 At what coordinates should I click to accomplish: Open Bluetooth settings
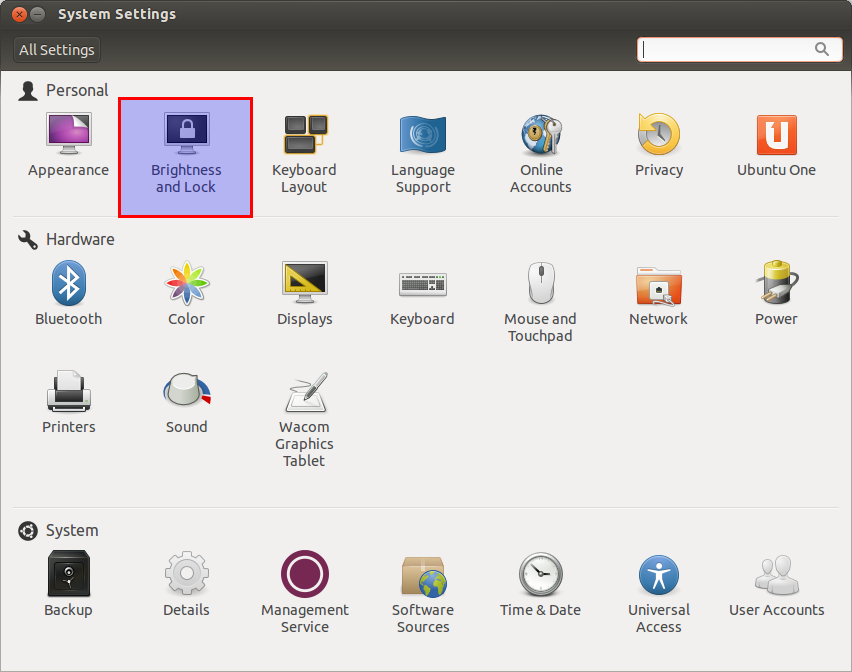[68, 290]
